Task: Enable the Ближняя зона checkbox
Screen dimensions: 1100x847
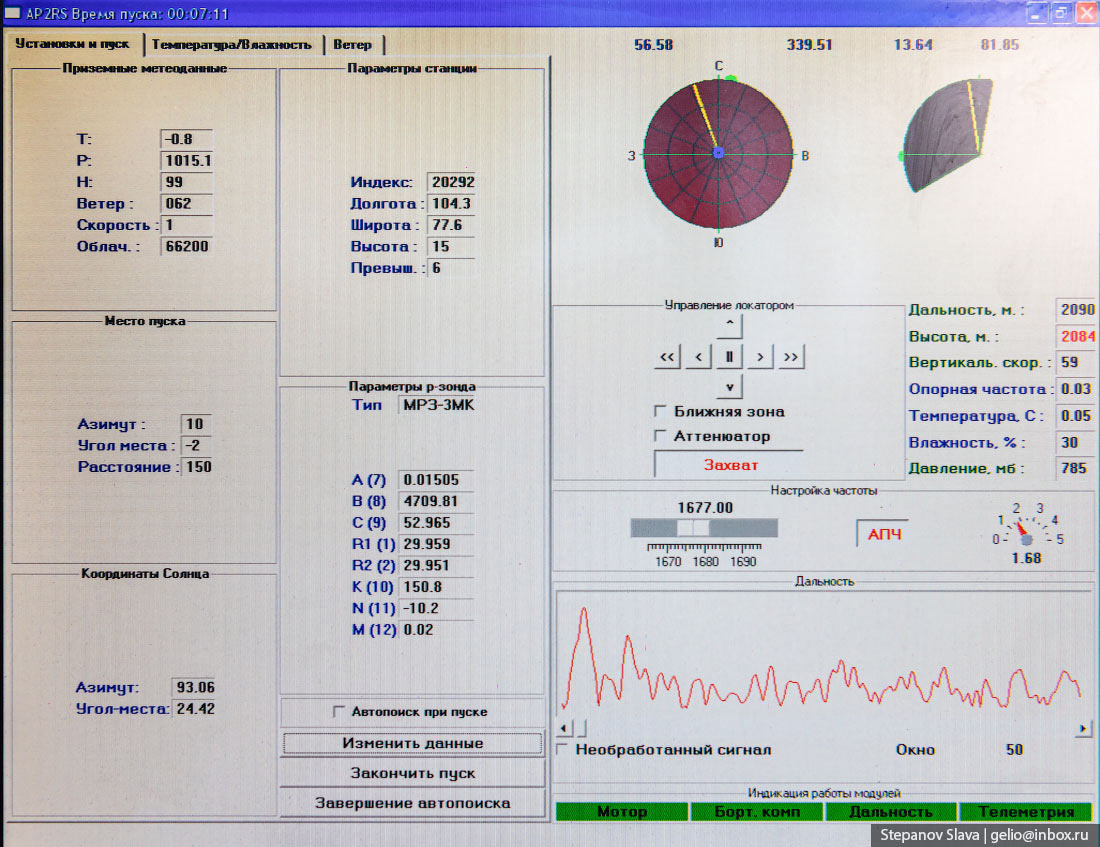Action: pos(660,411)
